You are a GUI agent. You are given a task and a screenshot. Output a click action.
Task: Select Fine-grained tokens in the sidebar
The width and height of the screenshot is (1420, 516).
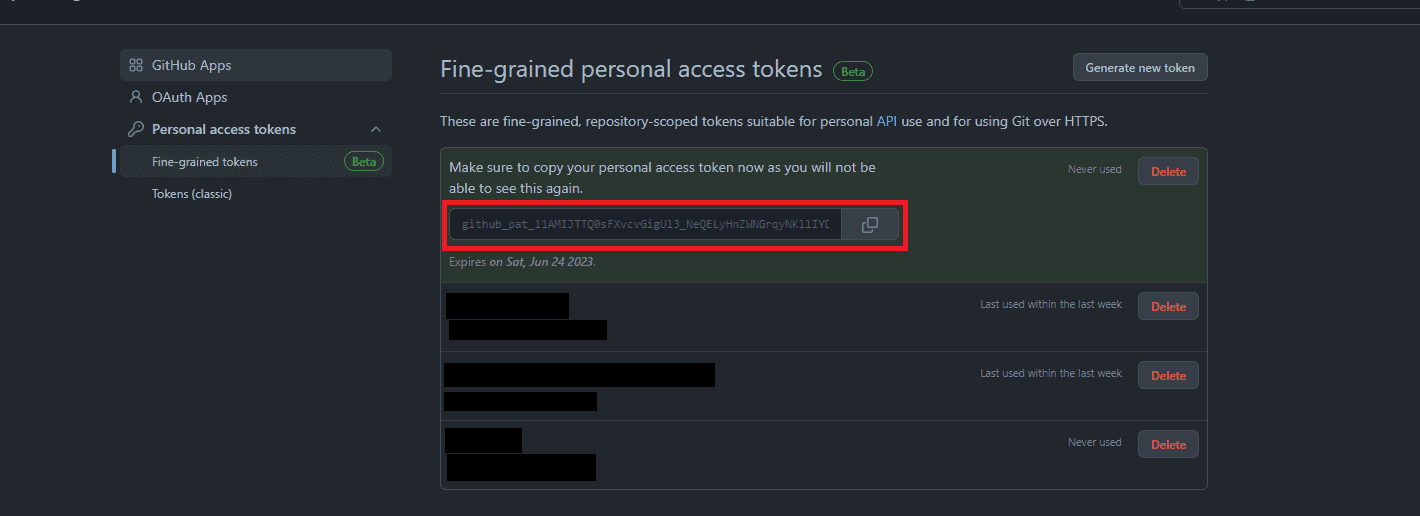(x=205, y=162)
